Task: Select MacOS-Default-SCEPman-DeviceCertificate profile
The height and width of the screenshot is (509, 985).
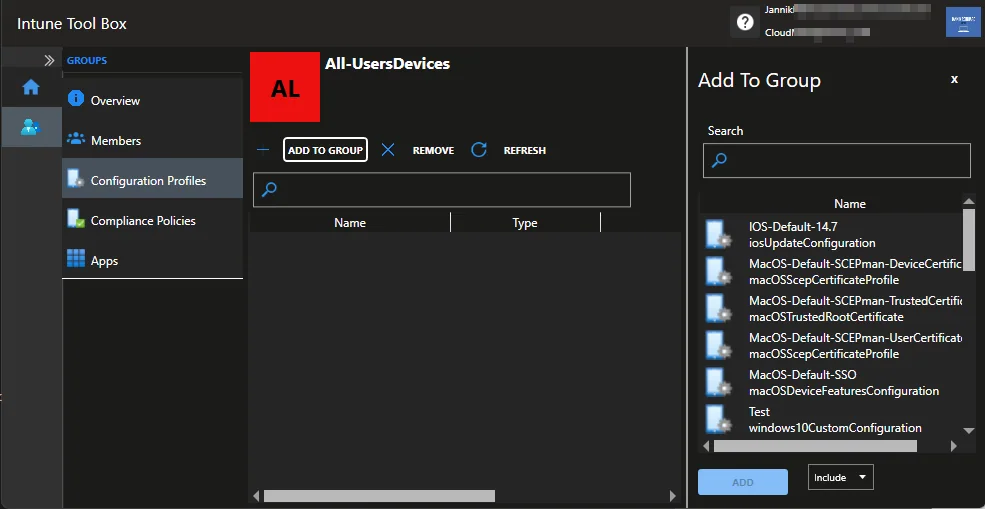Action: pos(830,271)
